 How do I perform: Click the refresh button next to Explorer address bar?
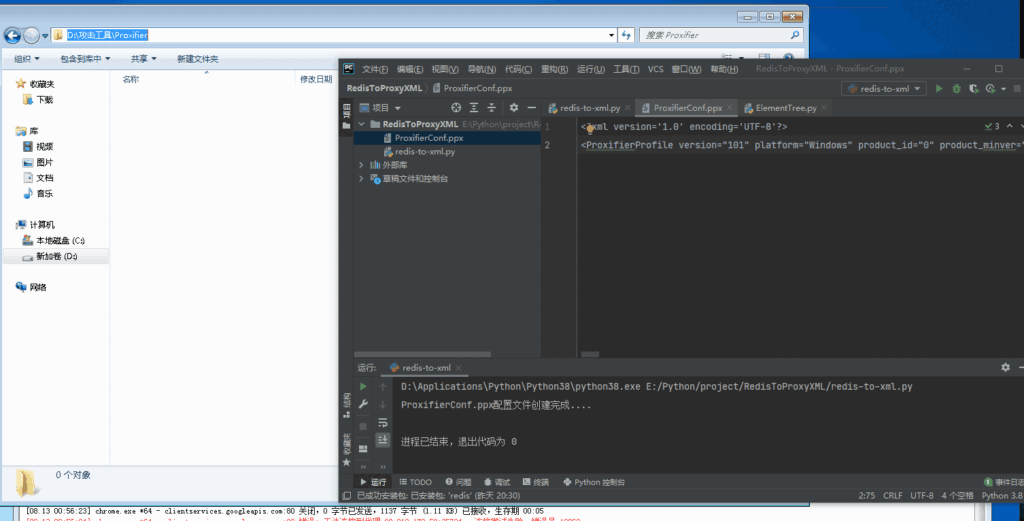626,35
